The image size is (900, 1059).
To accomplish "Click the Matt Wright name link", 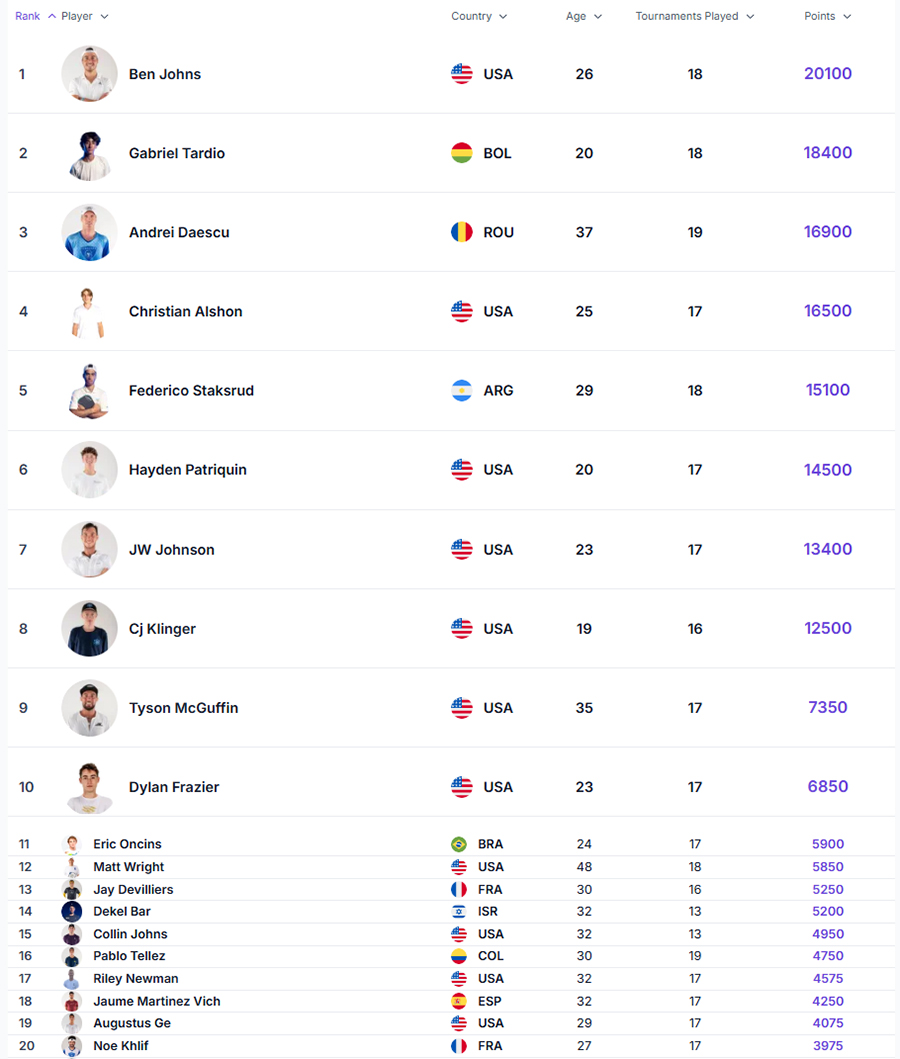I will point(128,867).
